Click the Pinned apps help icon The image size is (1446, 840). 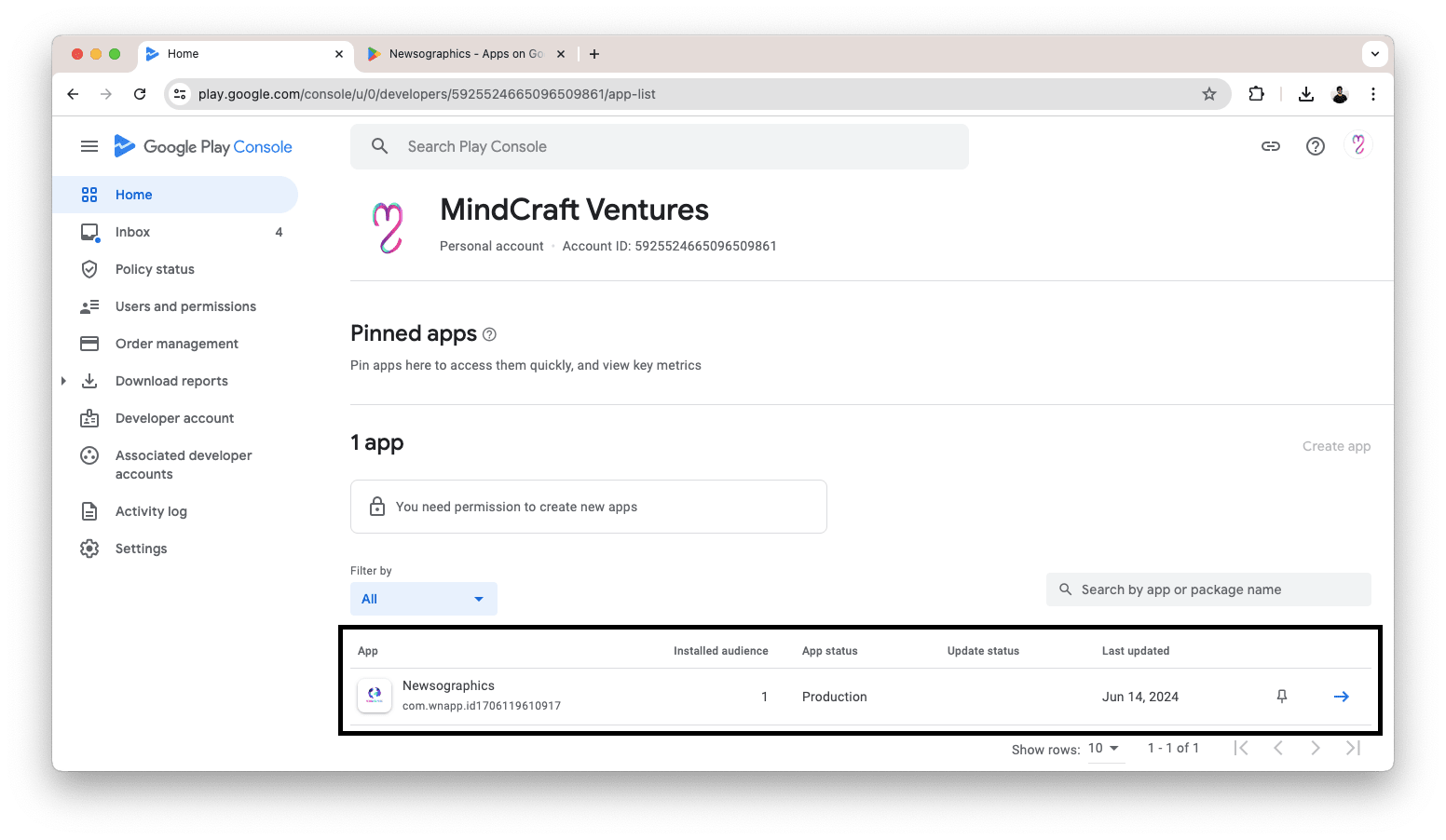[x=490, y=334]
